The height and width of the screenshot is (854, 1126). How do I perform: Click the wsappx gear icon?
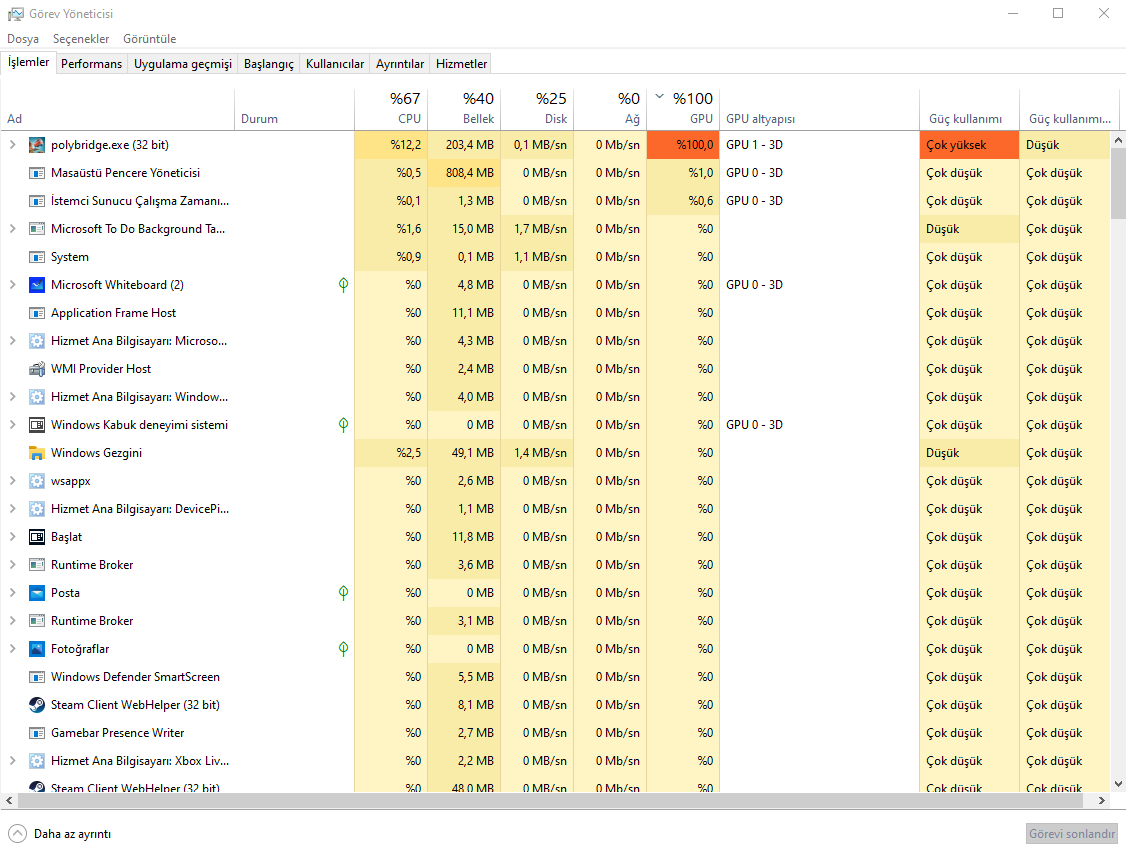[37, 481]
